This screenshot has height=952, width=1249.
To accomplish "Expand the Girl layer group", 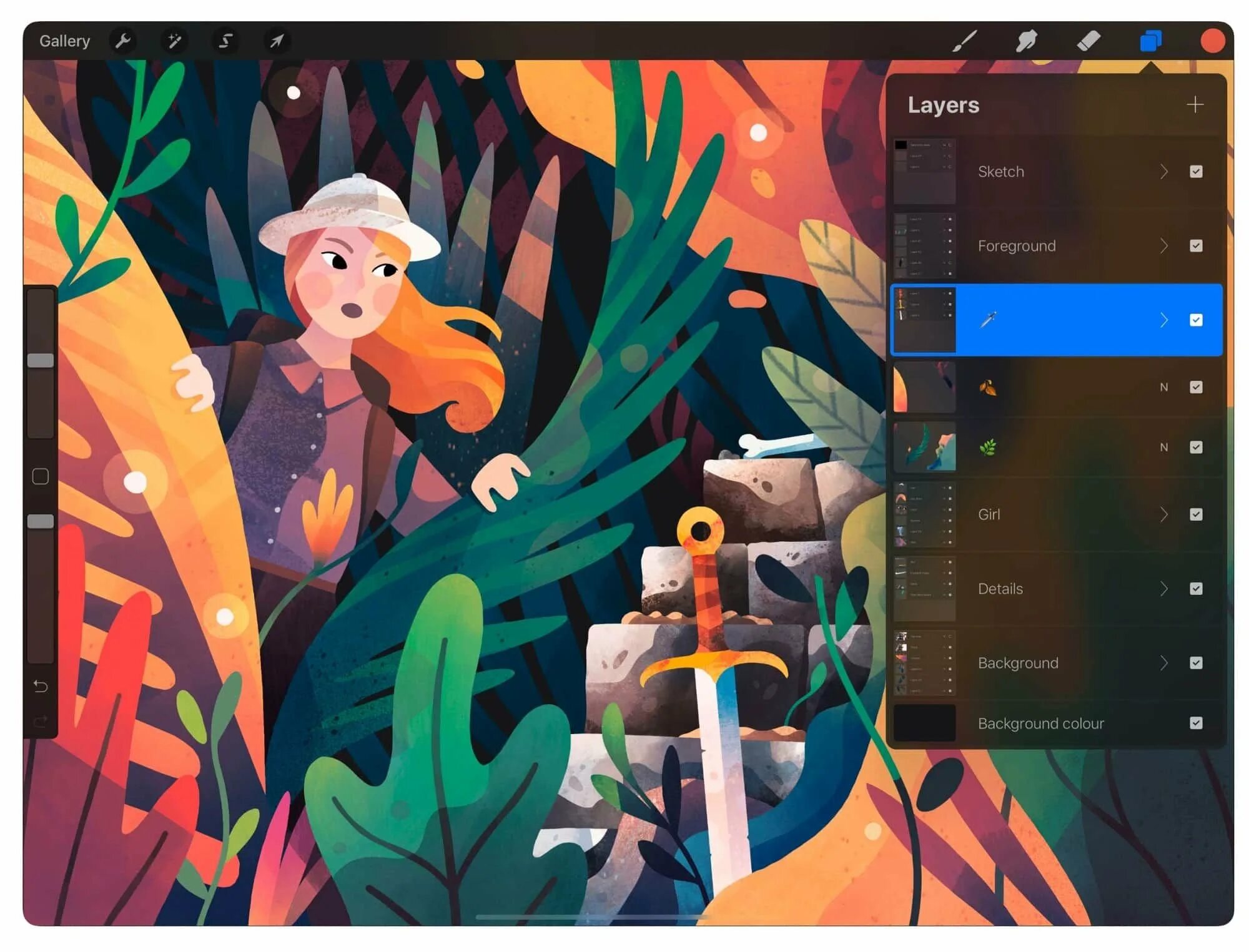I will (x=1163, y=514).
